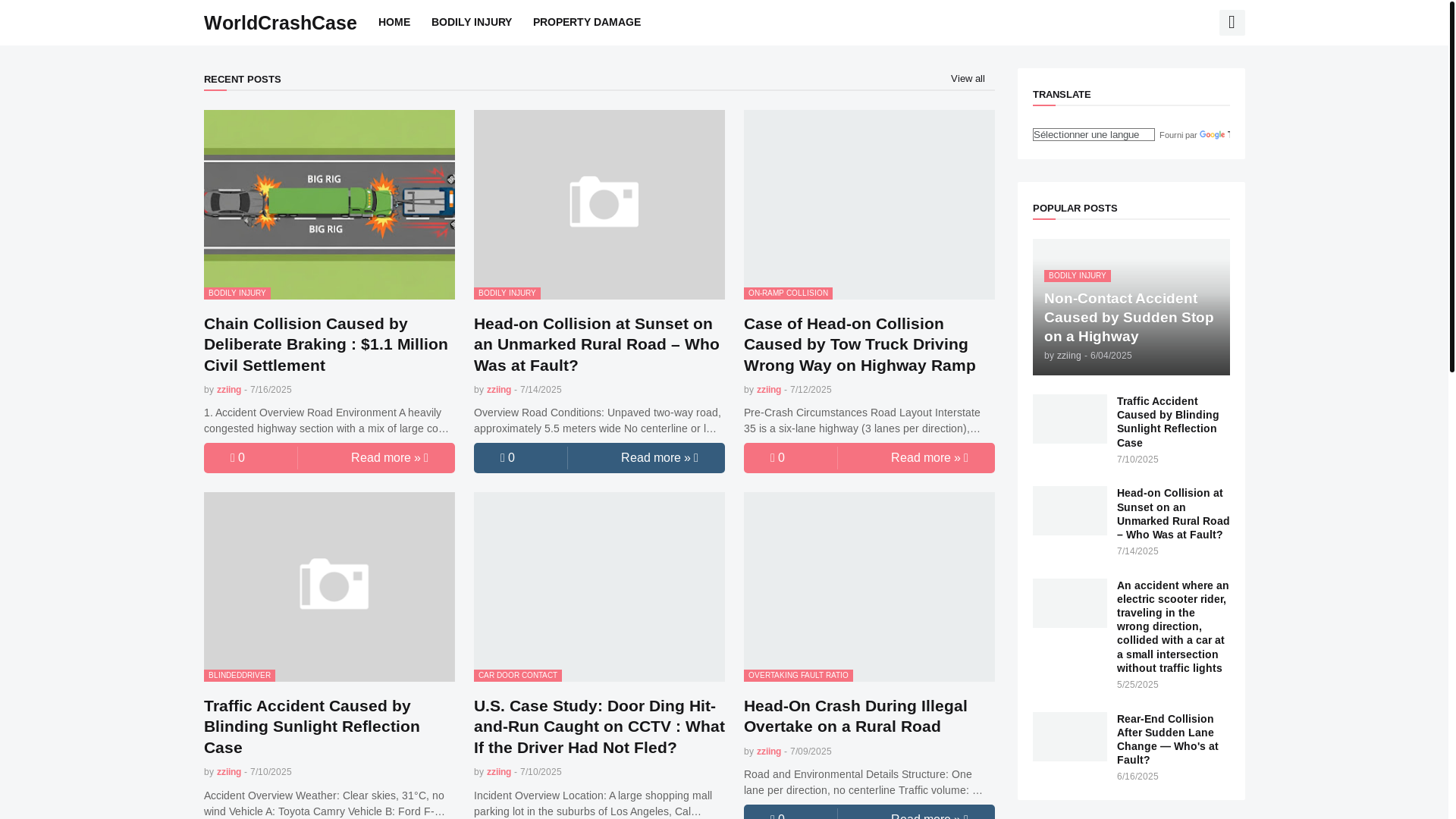
Task: Go to the HOME menu item
Action: point(394,22)
